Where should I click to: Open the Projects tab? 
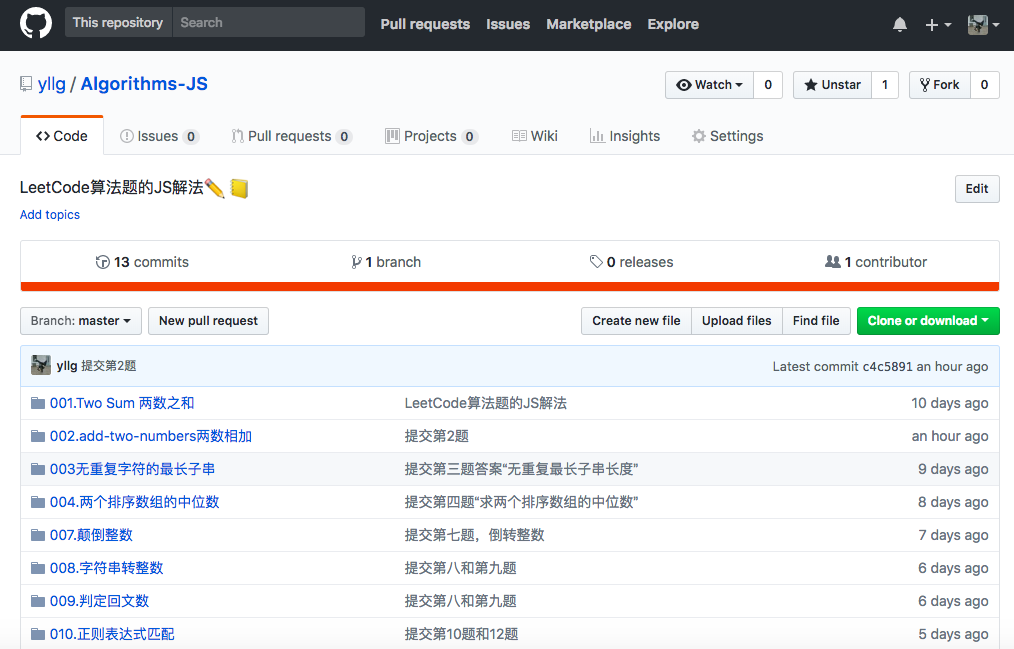point(431,136)
